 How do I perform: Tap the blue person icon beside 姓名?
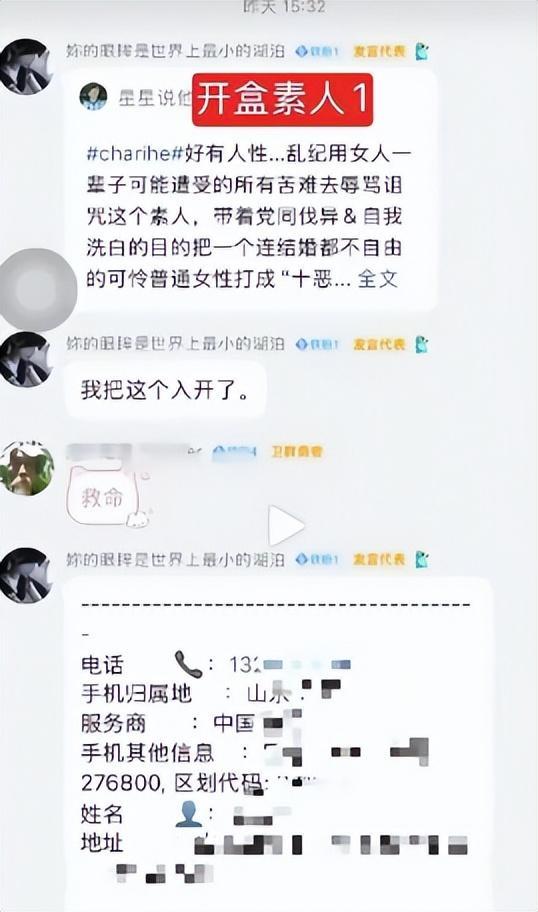click(x=188, y=814)
